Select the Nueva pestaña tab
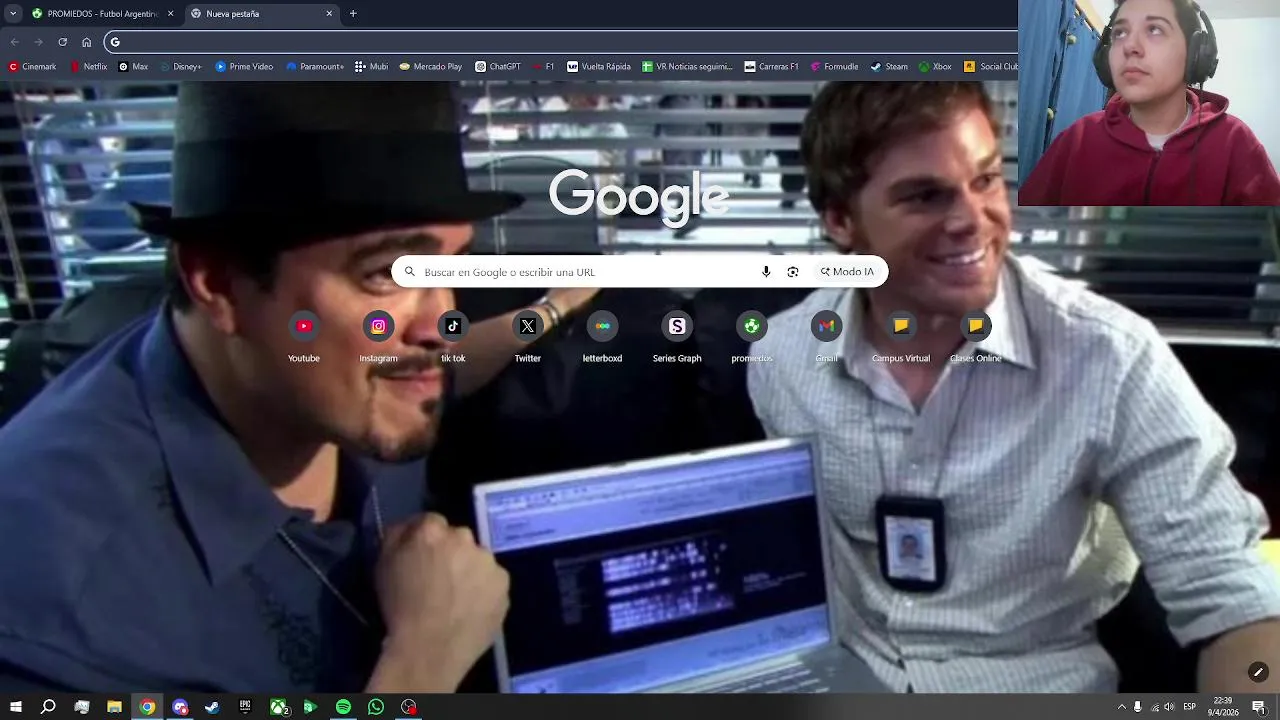This screenshot has height=720, width=1280. (x=262, y=14)
